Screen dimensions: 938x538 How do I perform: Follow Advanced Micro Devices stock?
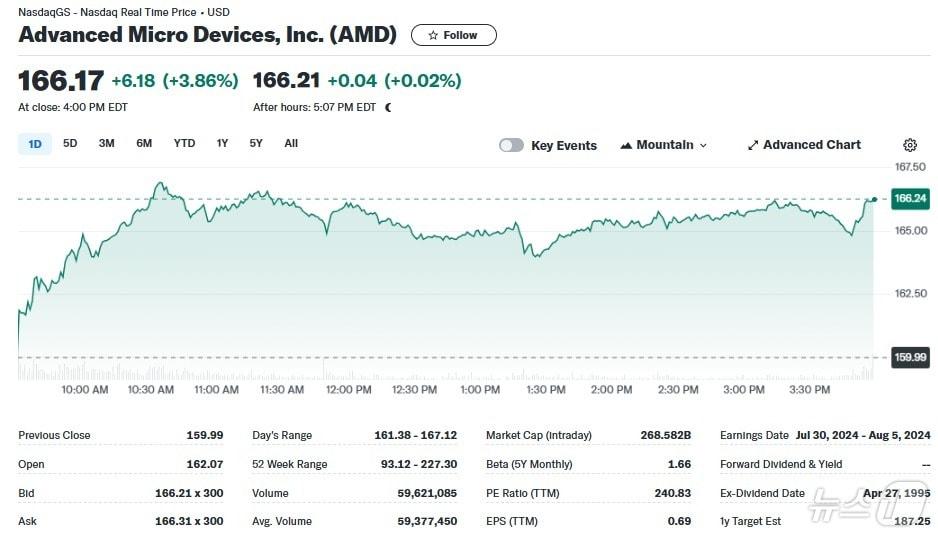pyautogui.click(x=453, y=35)
